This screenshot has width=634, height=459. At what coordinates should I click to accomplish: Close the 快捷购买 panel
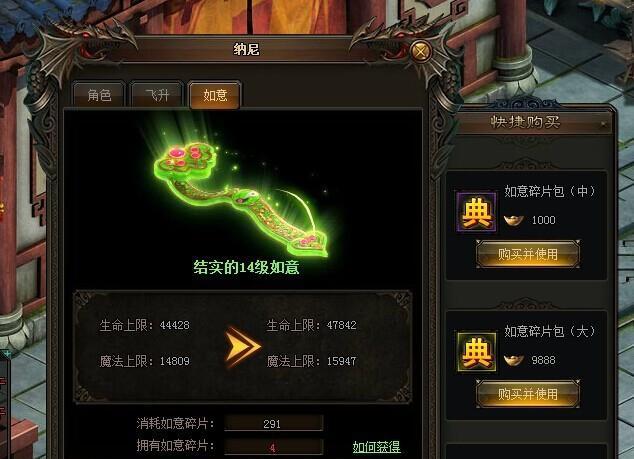(x=604, y=125)
